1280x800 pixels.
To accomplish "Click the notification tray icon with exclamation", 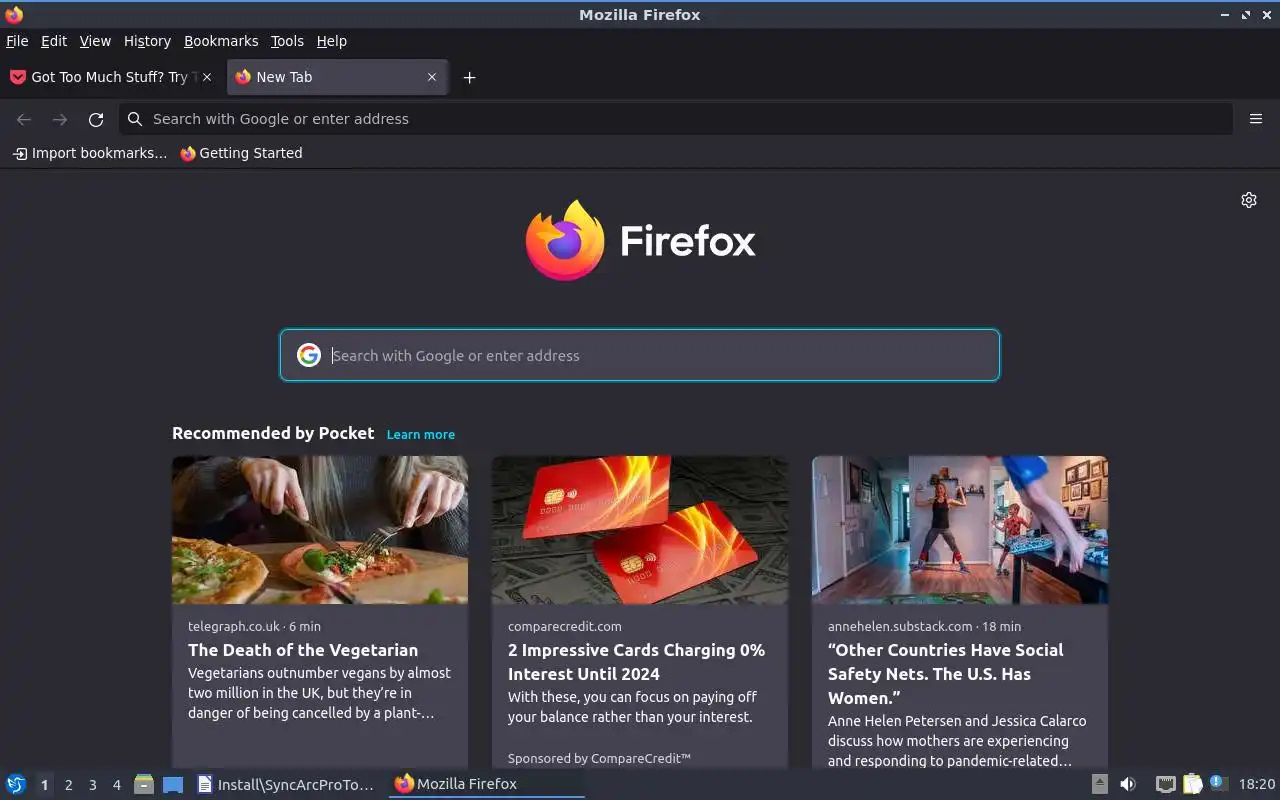I will tap(1218, 783).
